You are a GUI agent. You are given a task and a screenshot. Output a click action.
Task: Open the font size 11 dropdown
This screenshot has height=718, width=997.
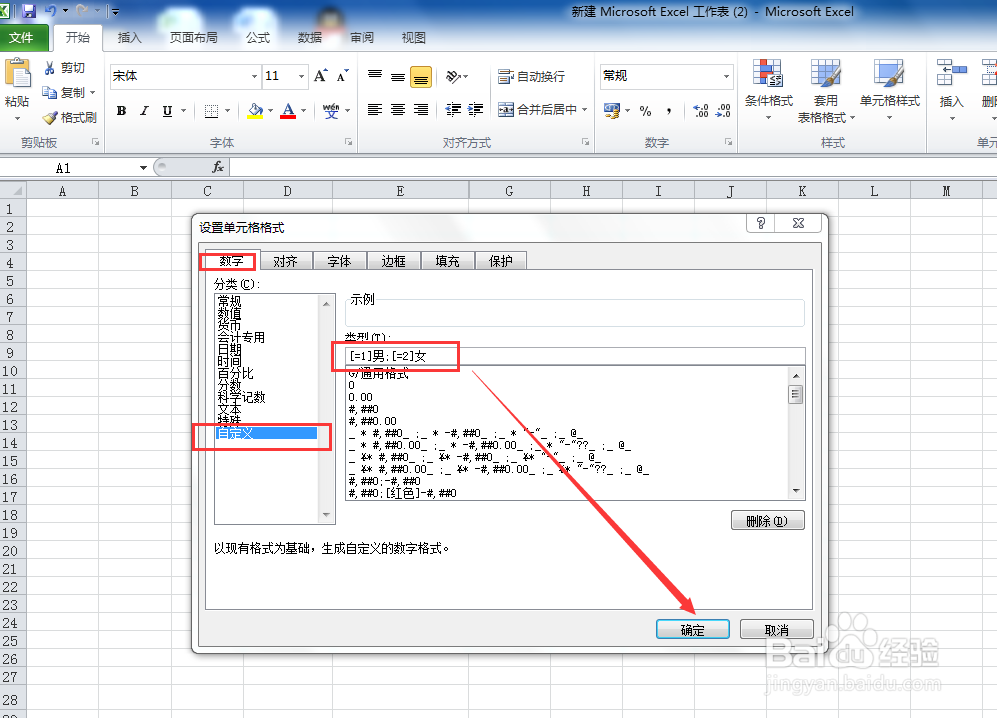[301, 76]
